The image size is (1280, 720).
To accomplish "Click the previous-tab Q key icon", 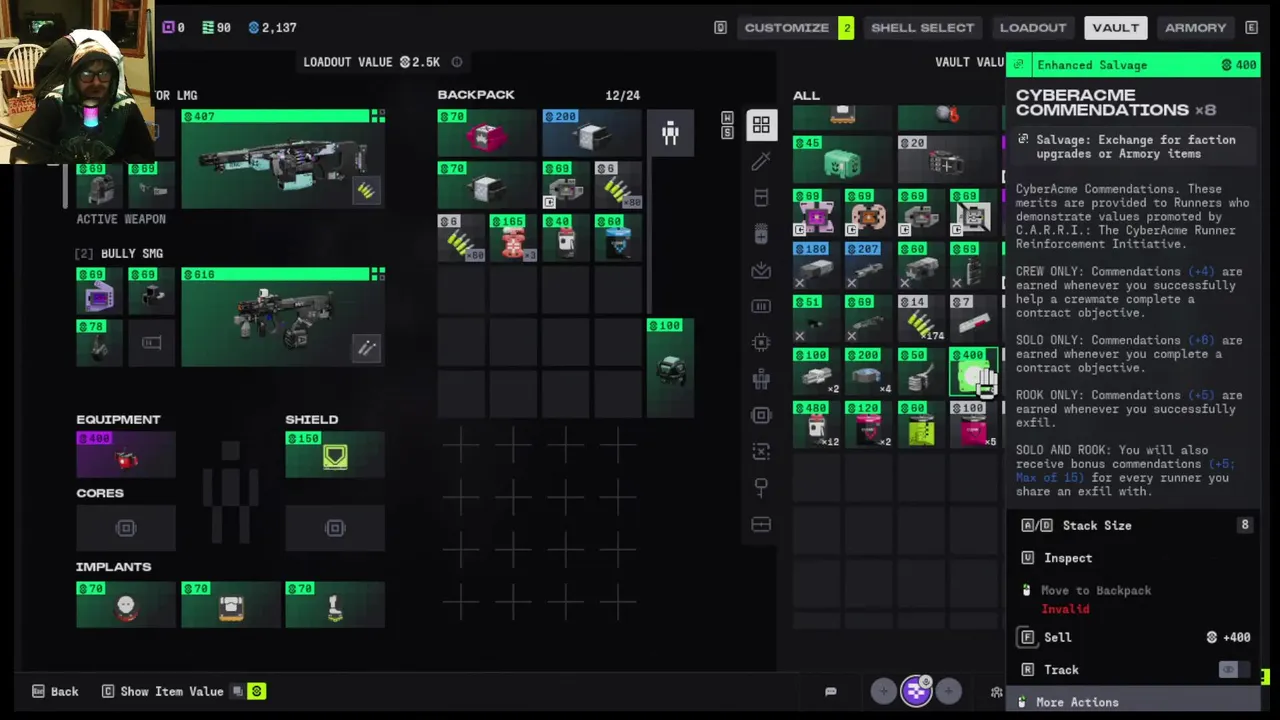I will (720, 27).
